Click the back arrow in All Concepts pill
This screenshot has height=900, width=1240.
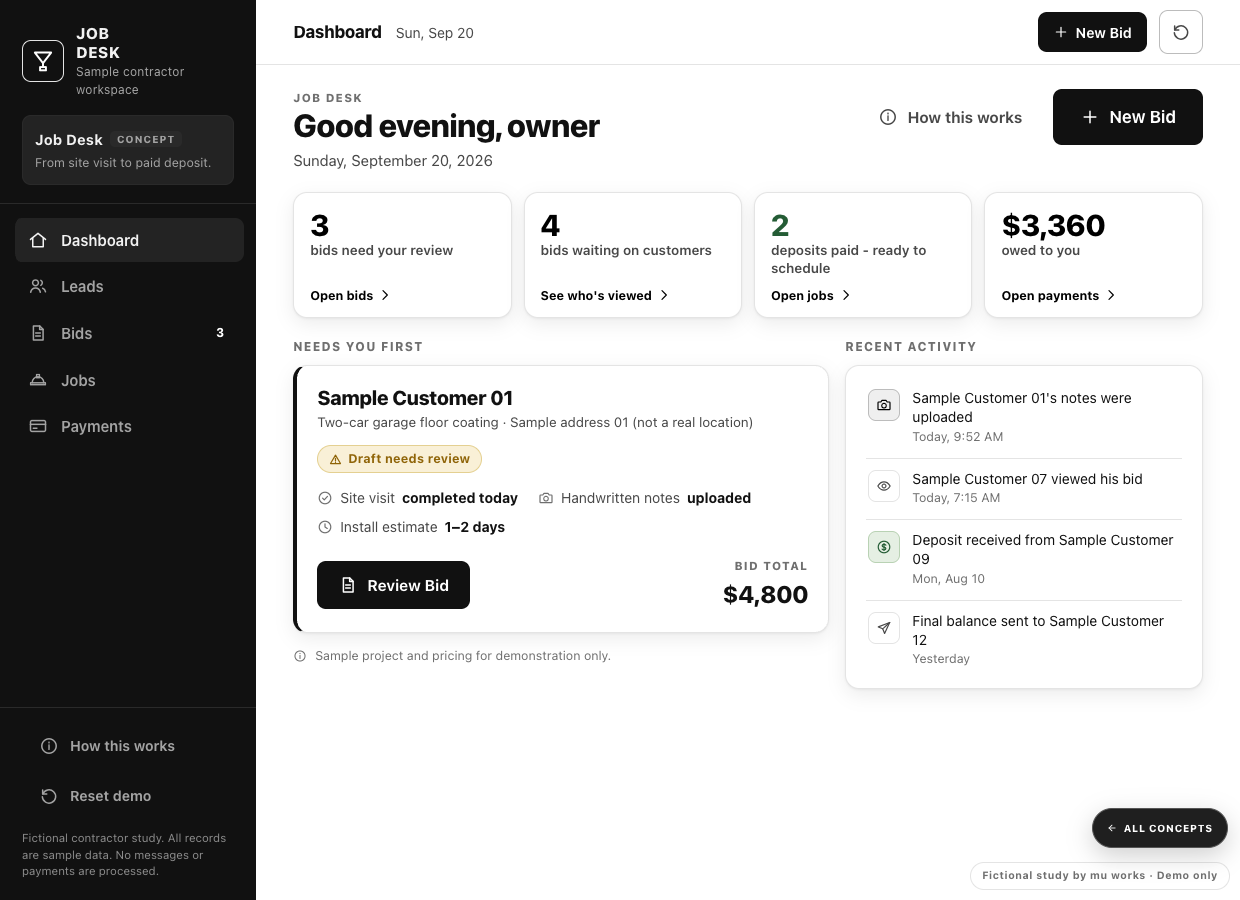(1112, 828)
